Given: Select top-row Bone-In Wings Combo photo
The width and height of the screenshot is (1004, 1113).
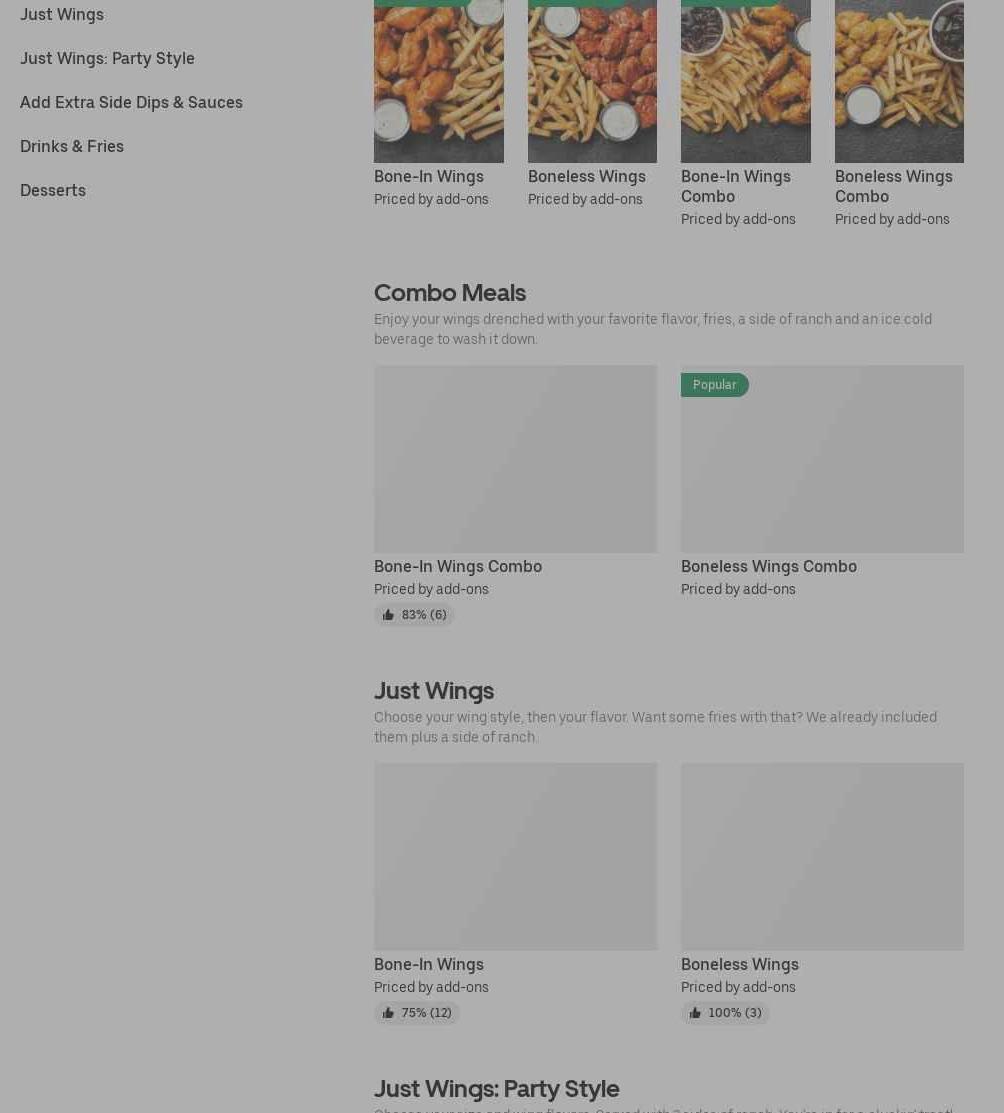Looking at the screenshot, I should tap(746, 81).
